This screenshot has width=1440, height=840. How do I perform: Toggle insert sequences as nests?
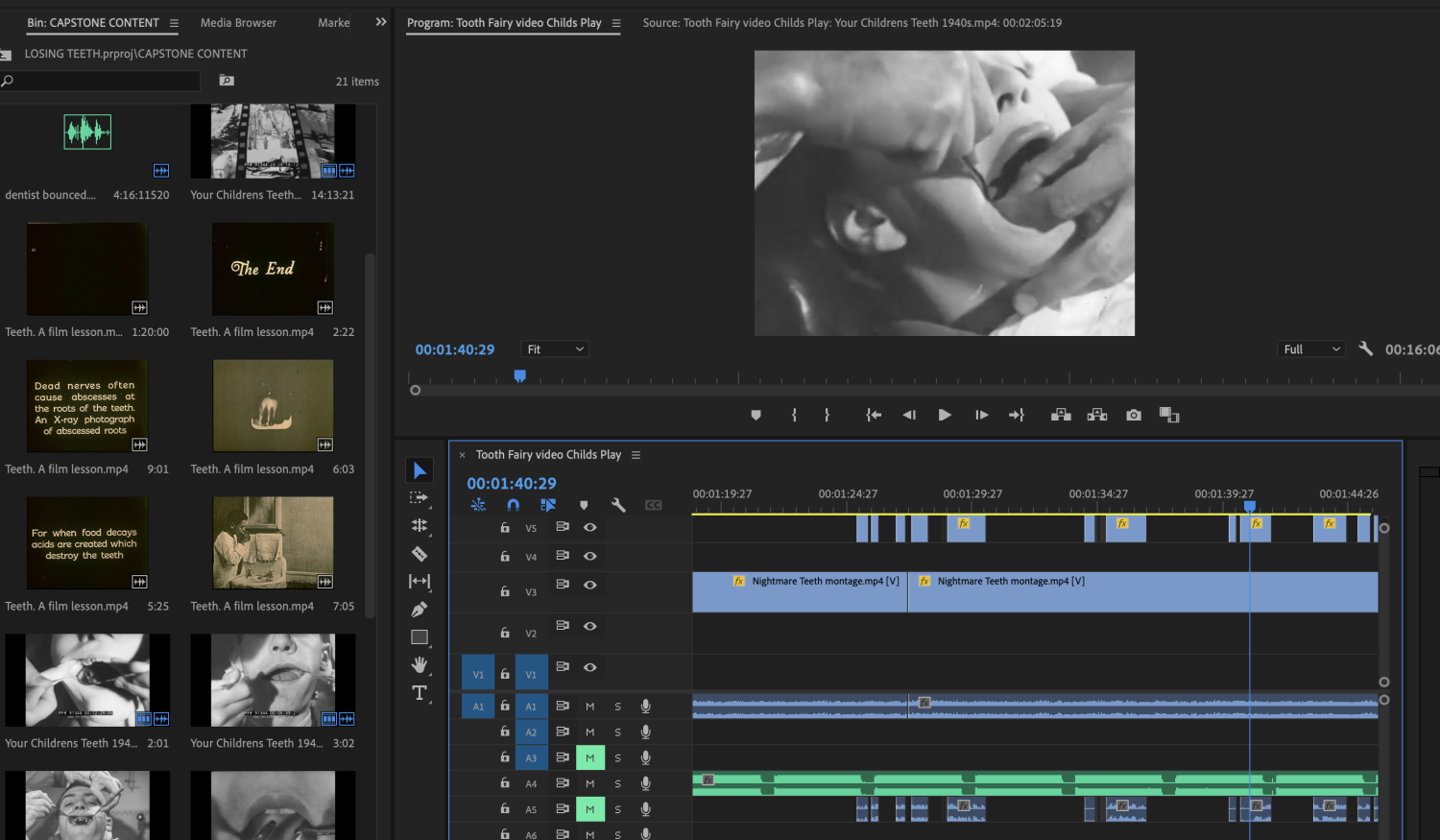[x=478, y=505]
